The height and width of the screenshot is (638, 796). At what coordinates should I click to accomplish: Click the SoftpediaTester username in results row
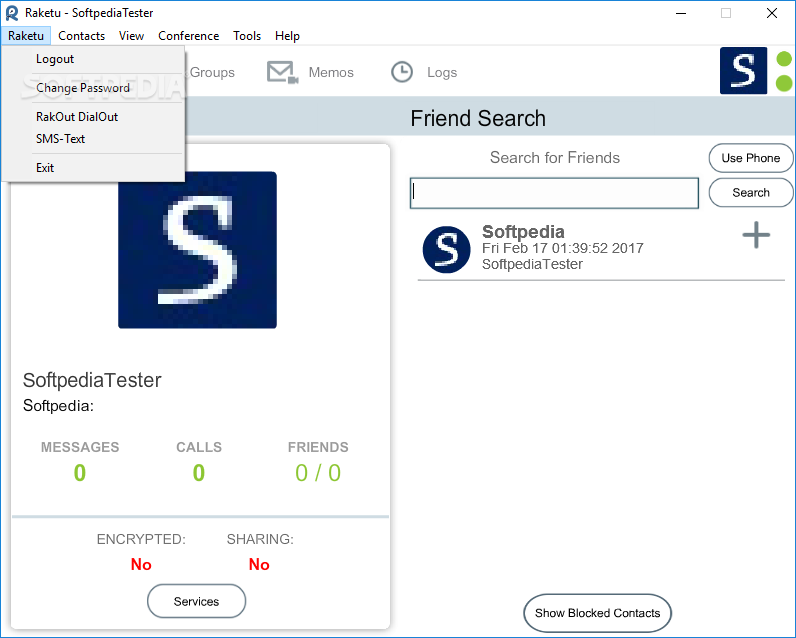coord(532,264)
